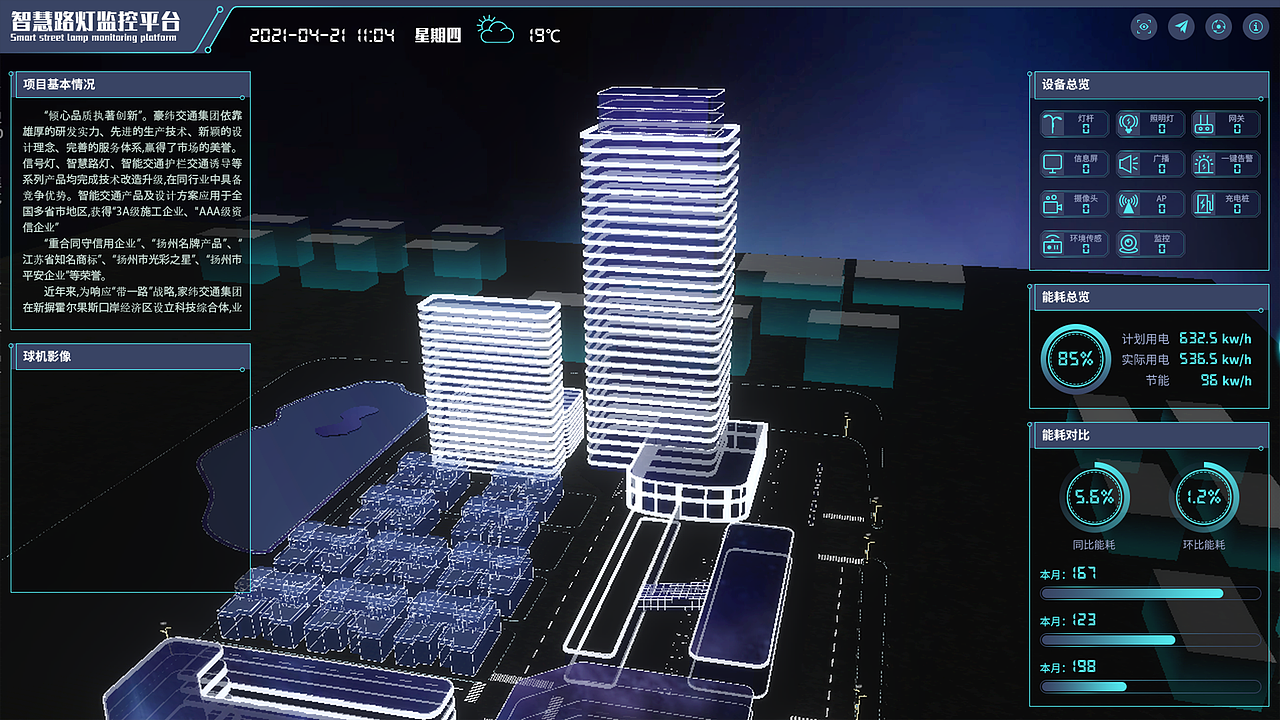Viewport: 1280px width, 720px height.
Task: Click the project description text block
Action: [133, 212]
